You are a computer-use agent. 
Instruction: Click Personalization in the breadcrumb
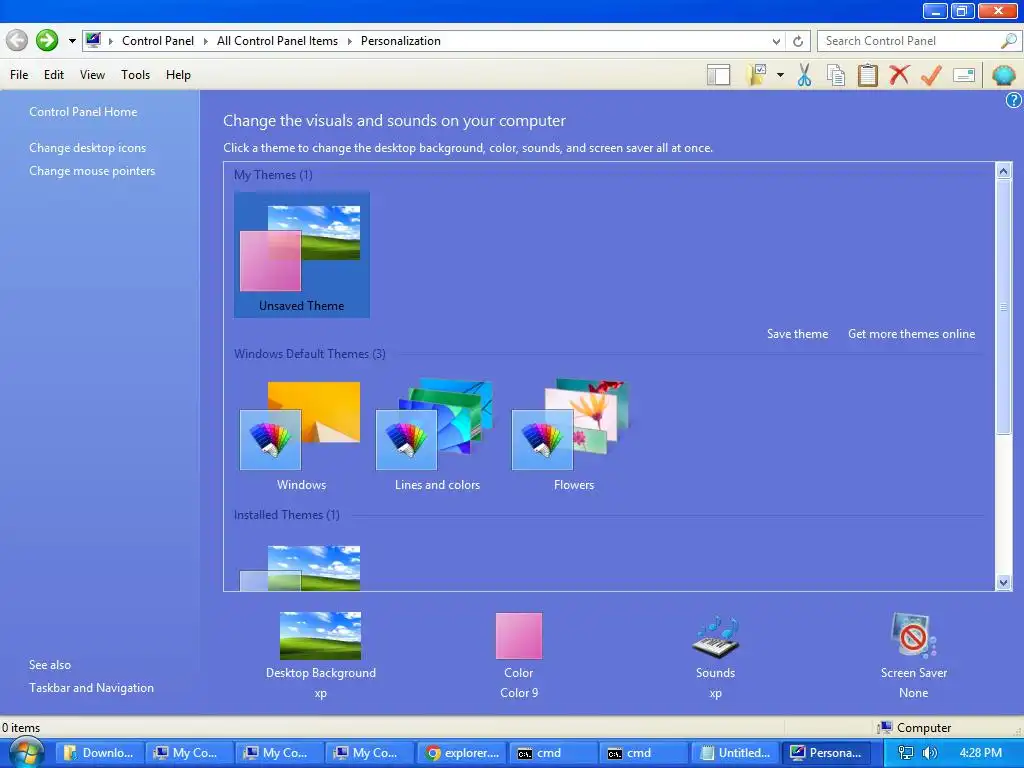click(400, 41)
